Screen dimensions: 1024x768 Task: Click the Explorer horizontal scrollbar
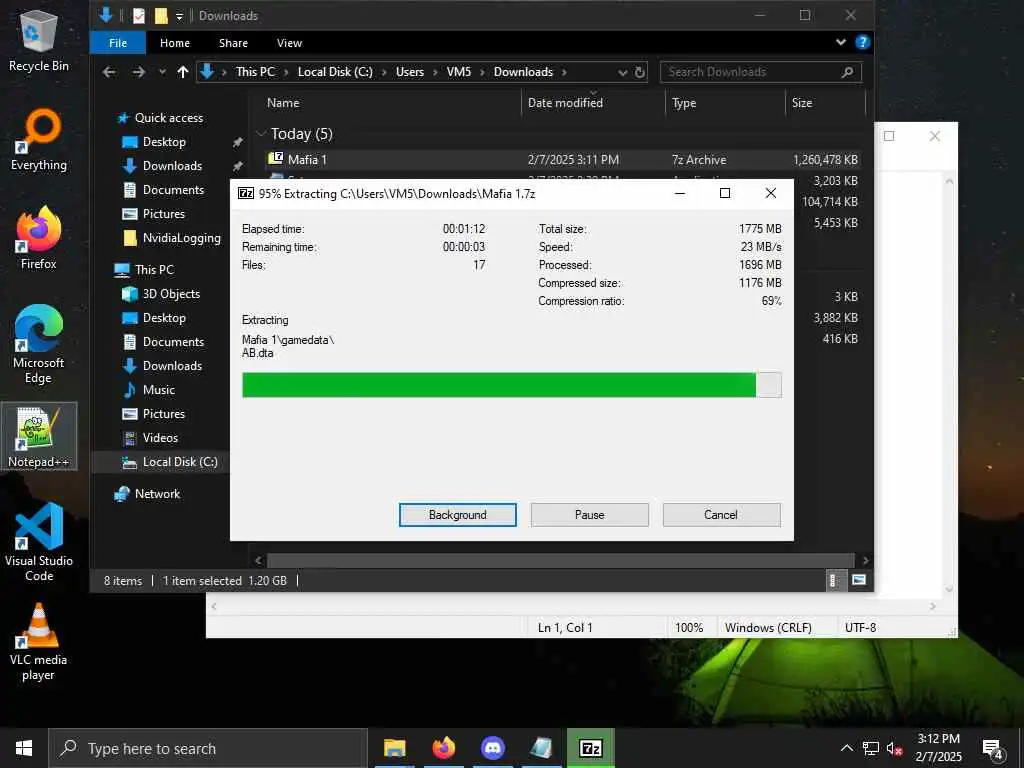[x=560, y=560]
